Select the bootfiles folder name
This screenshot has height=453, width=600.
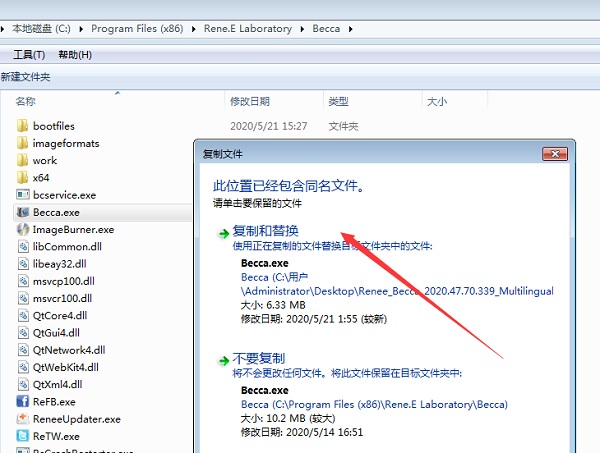54,126
